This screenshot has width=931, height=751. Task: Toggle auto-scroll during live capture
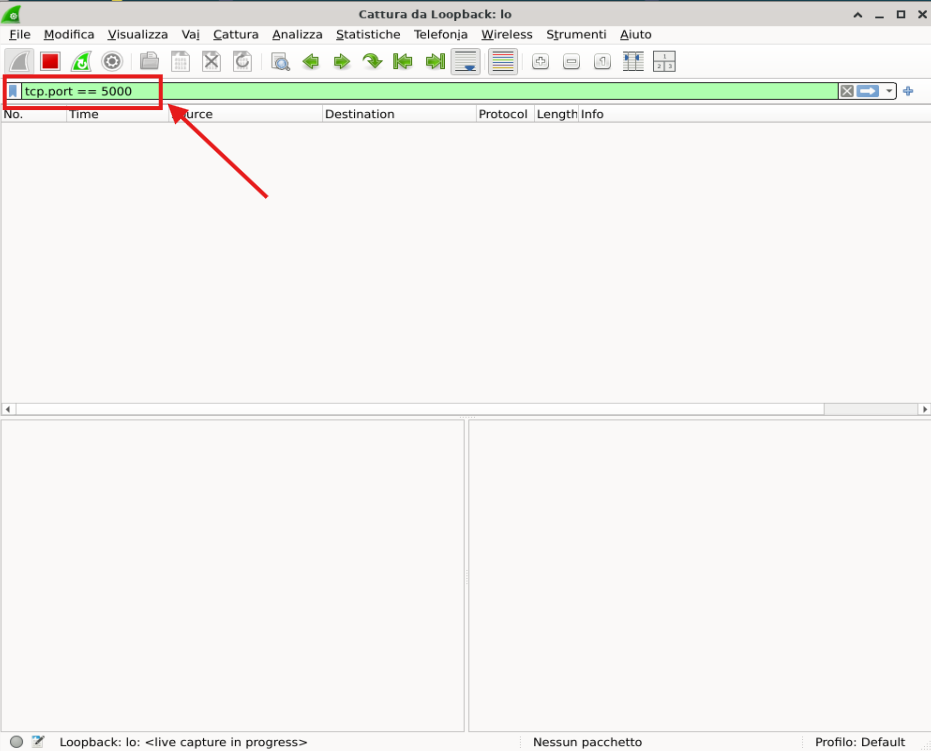pos(466,61)
